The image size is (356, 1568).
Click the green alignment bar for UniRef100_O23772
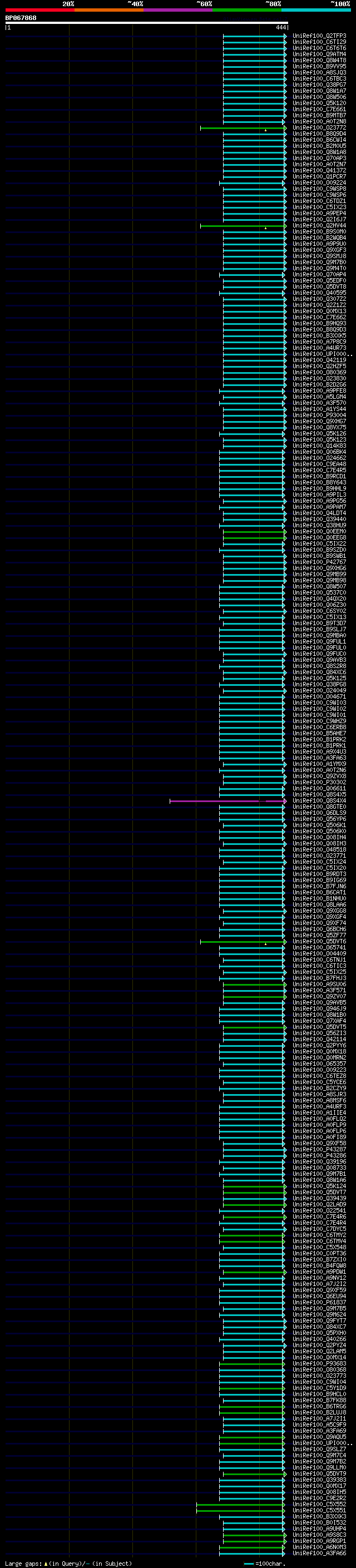click(243, 128)
